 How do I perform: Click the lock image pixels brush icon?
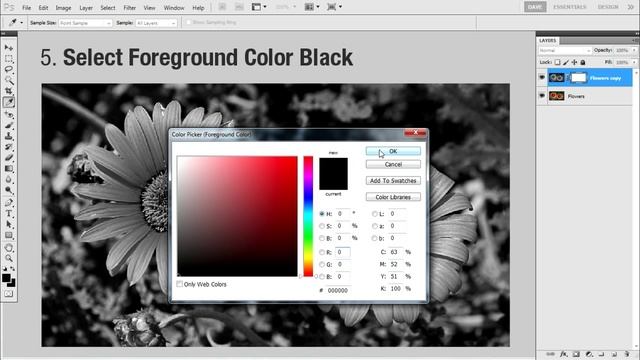pos(566,62)
